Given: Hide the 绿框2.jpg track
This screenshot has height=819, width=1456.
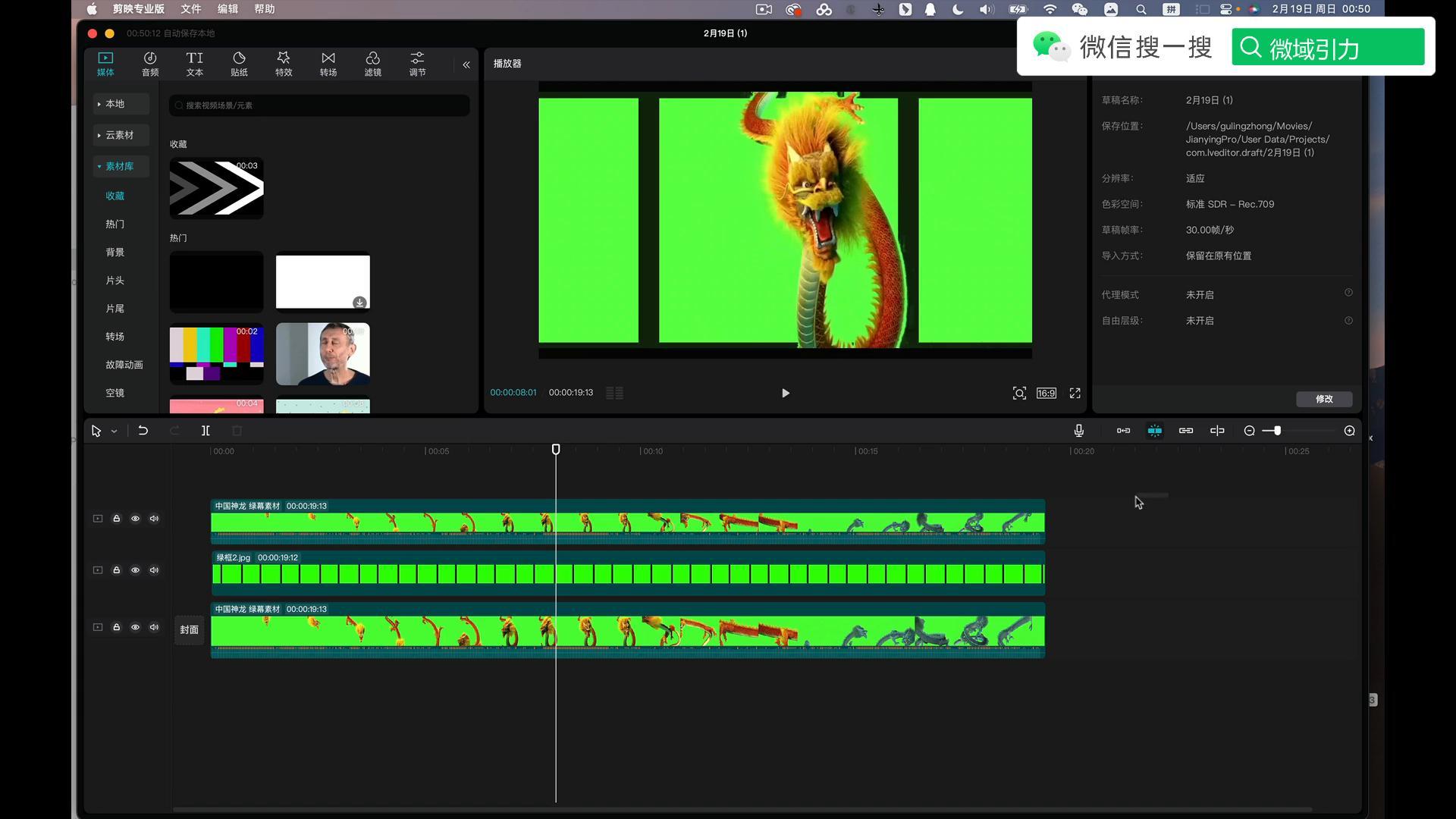Looking at the screenshot, I should pos(136,570).
